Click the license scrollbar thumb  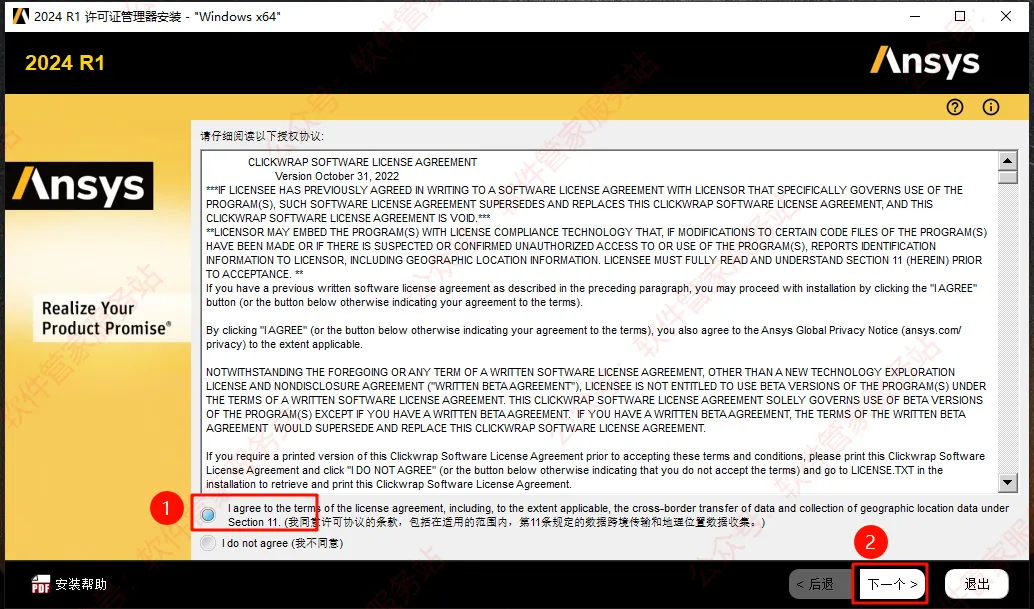click(x=1007, y=177)
